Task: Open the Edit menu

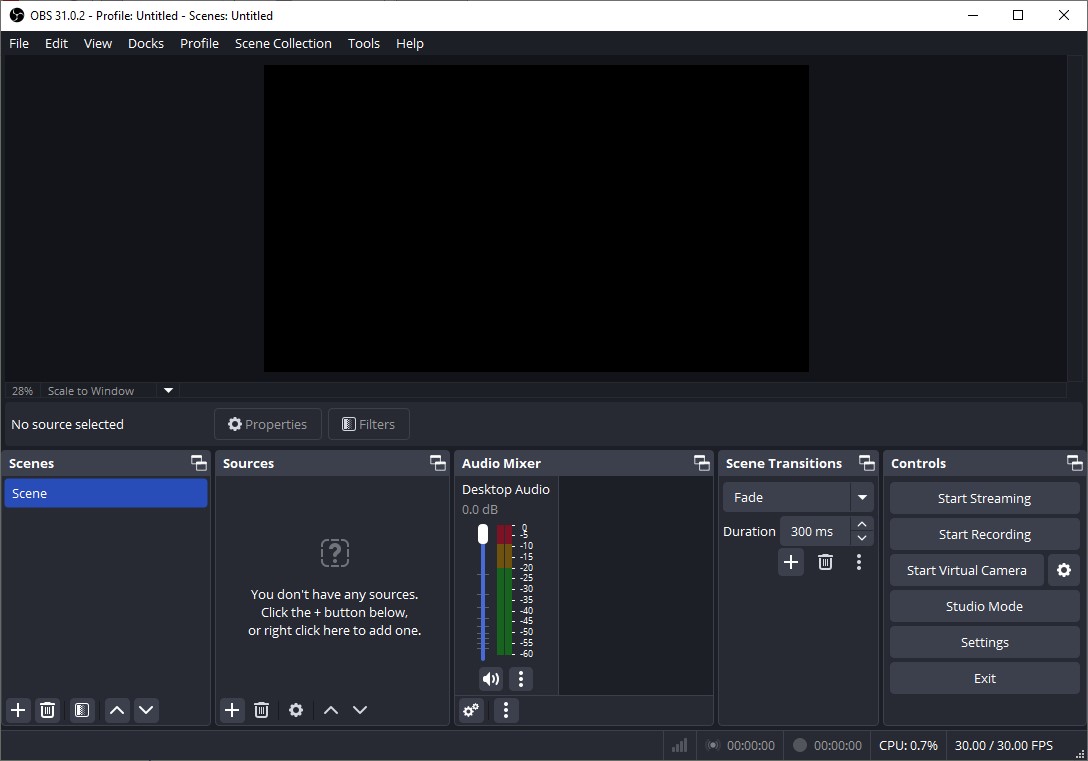Action: 56,43
